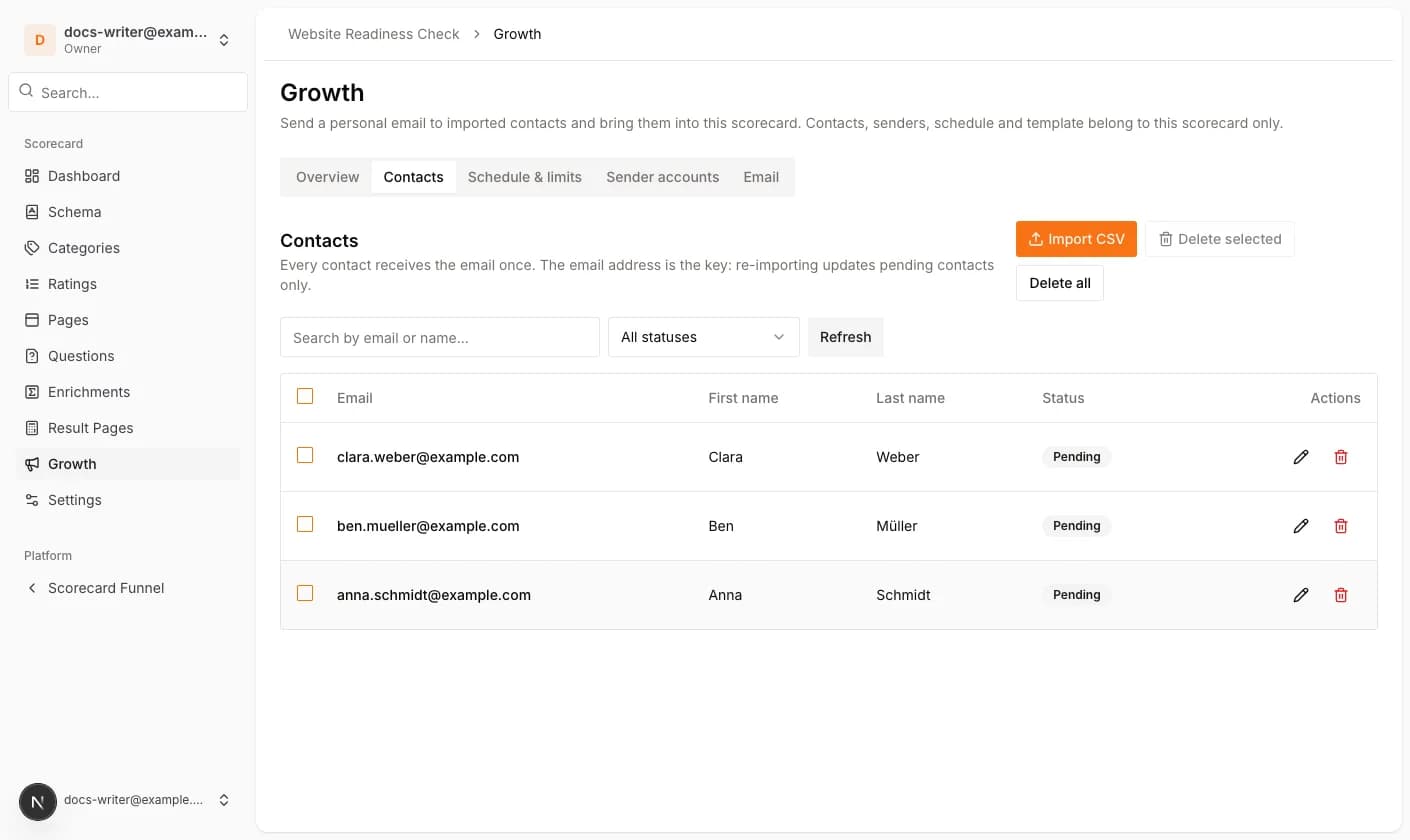Click the contacts search by email field
The image size is (1410, 840).
tap(440, 338)
